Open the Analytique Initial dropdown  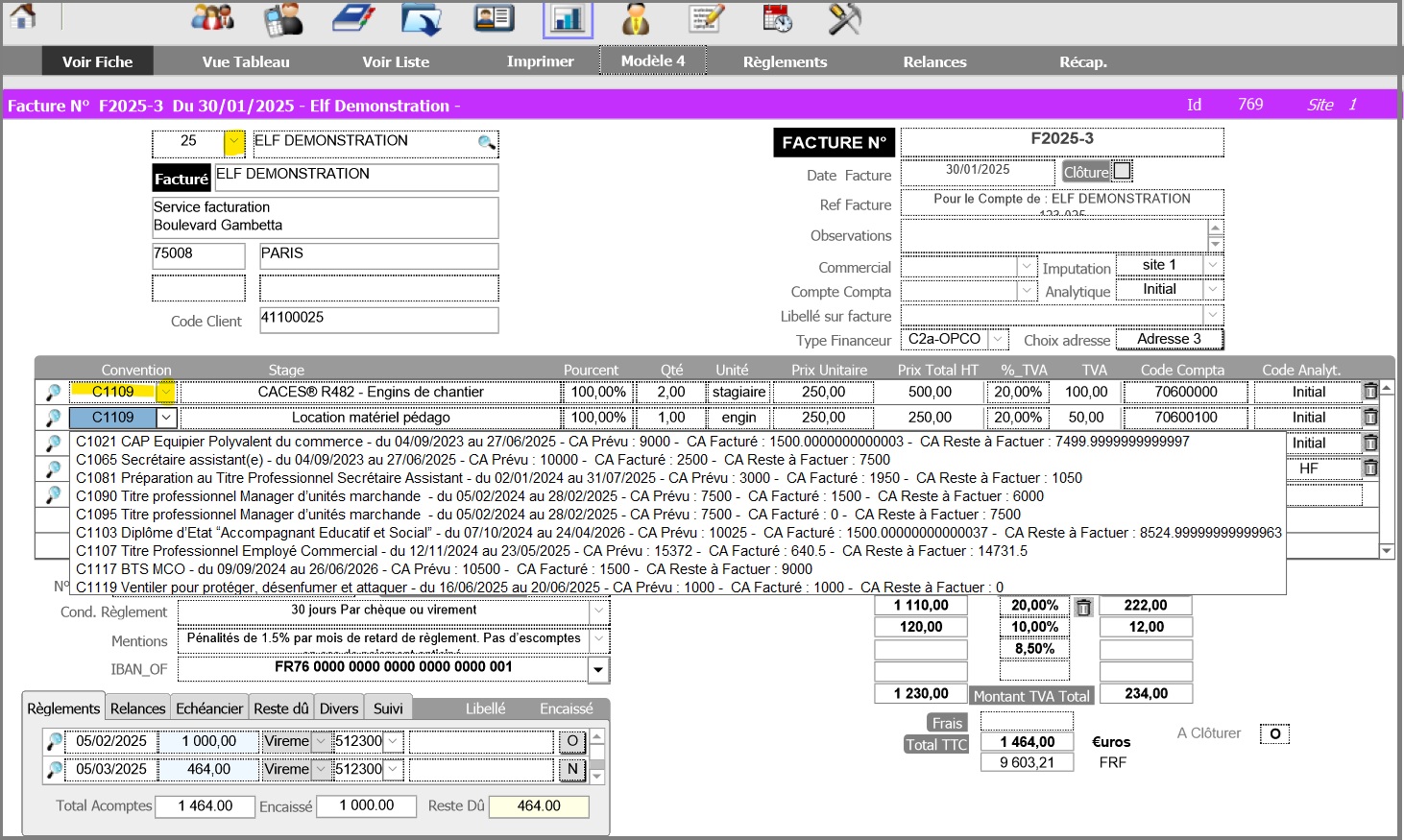coord(1214,289)
